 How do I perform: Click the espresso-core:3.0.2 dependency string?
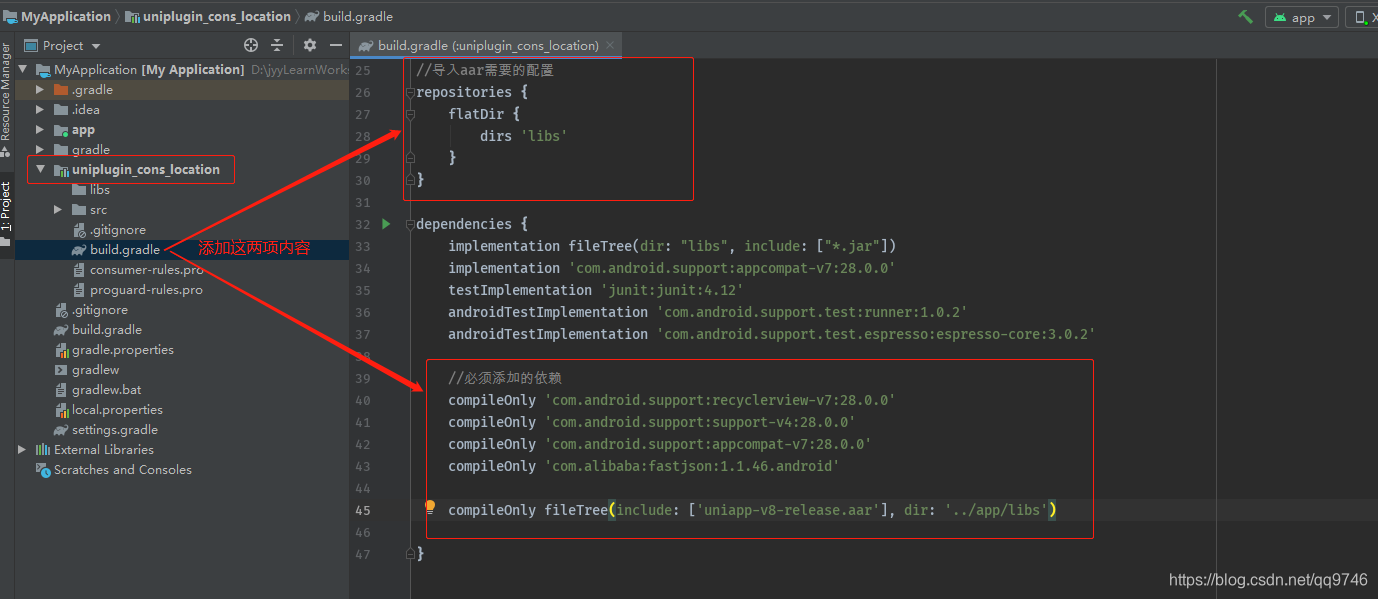pos(876,334)
